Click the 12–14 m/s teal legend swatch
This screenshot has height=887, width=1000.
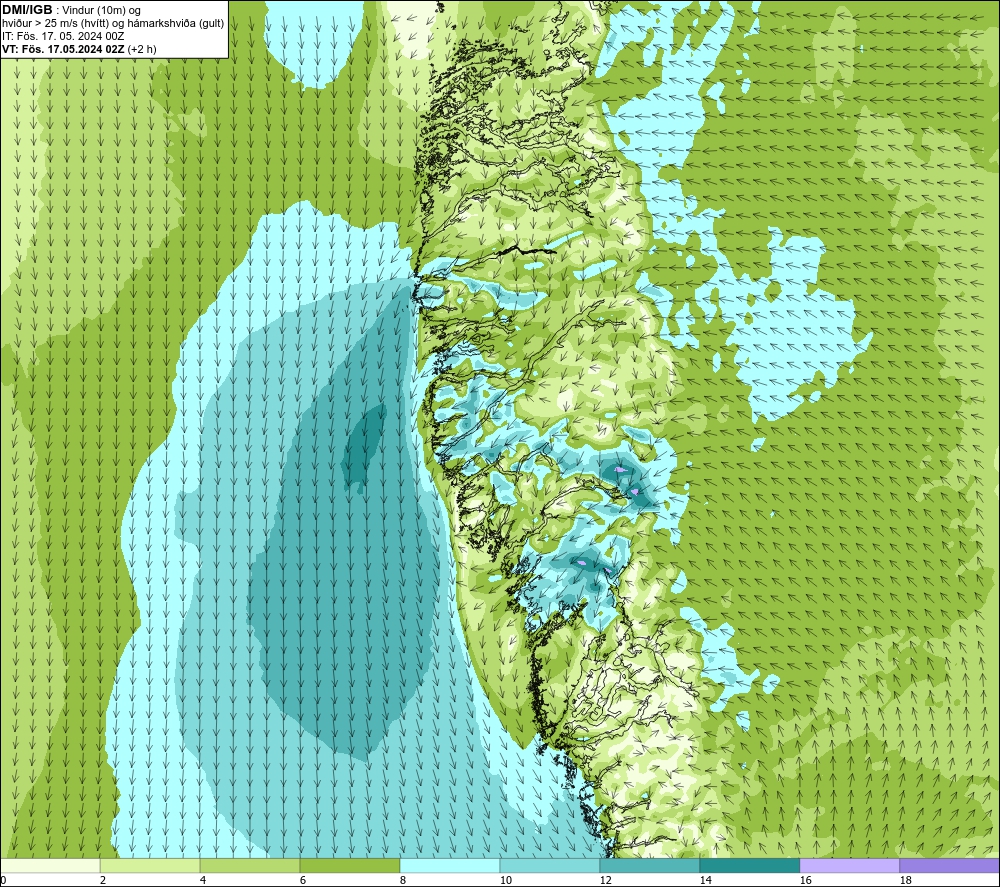(x=649, y=866)
